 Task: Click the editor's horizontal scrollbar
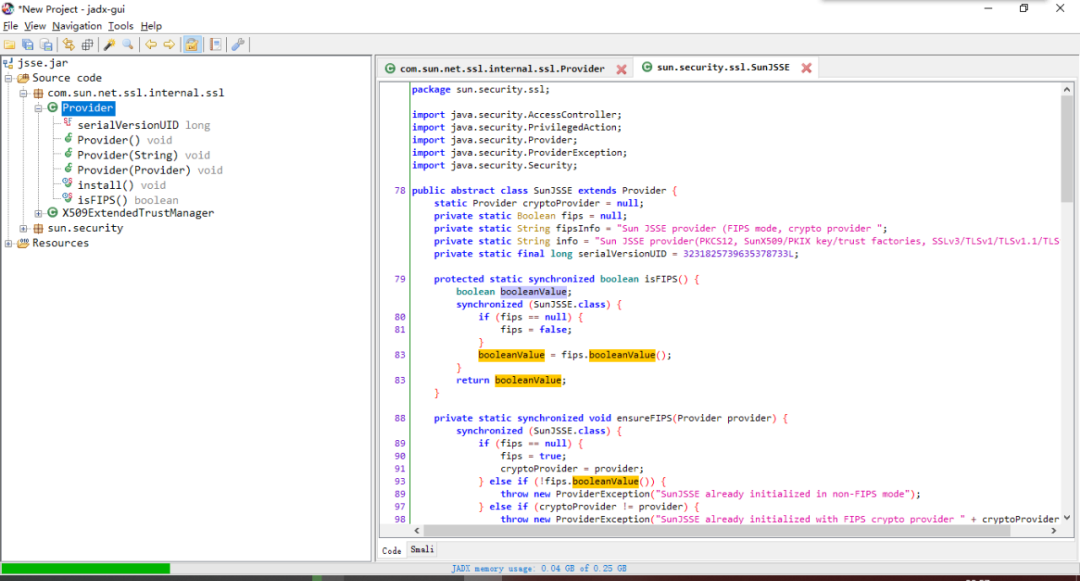pos(716,531)
